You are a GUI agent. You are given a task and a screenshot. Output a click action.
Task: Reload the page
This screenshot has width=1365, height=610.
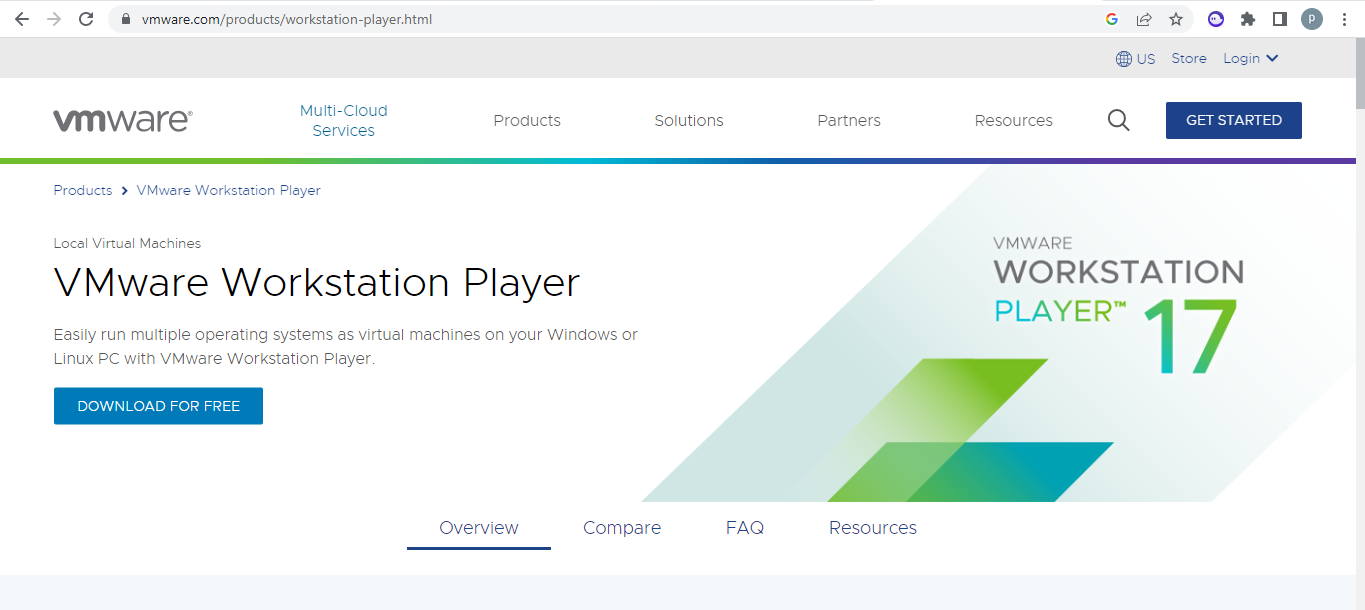pyautogui.click(x=86, y=18)
